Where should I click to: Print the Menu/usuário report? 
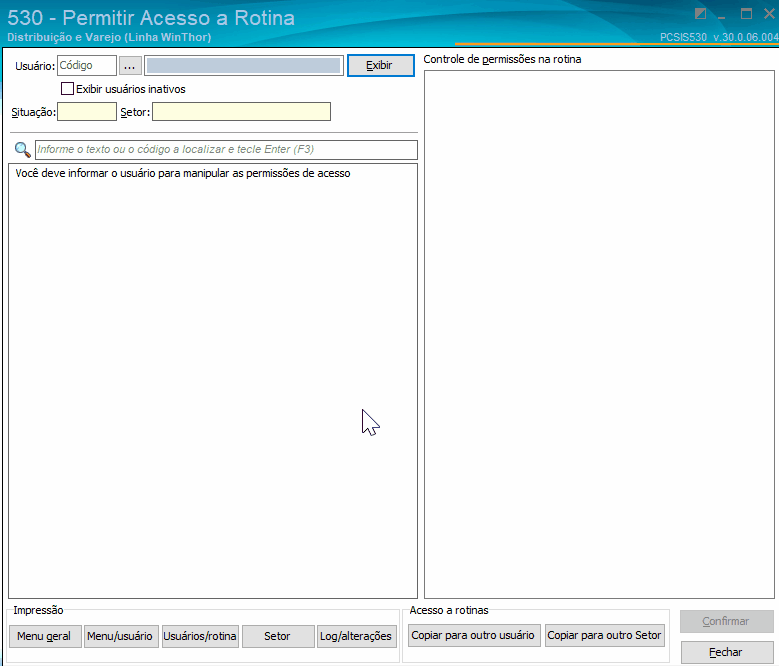tap(121, 636)
